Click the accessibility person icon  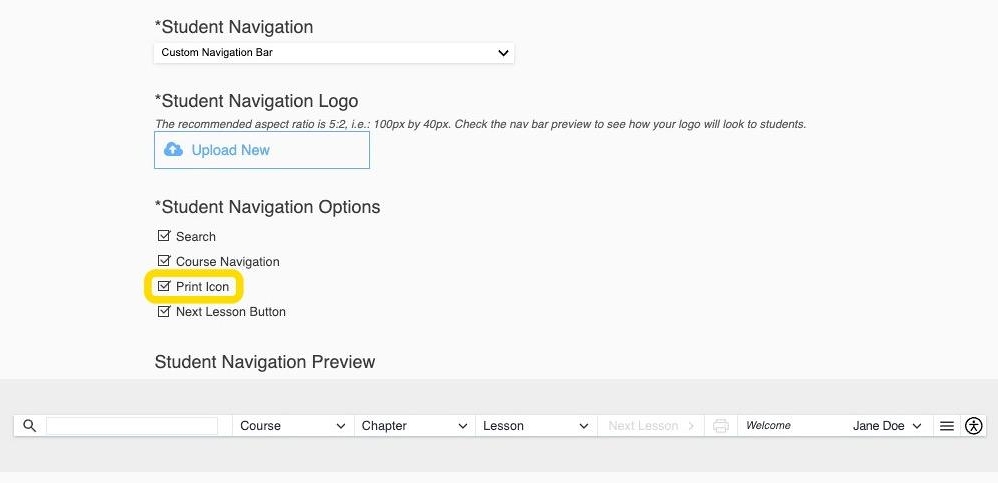tap(974, 426)
